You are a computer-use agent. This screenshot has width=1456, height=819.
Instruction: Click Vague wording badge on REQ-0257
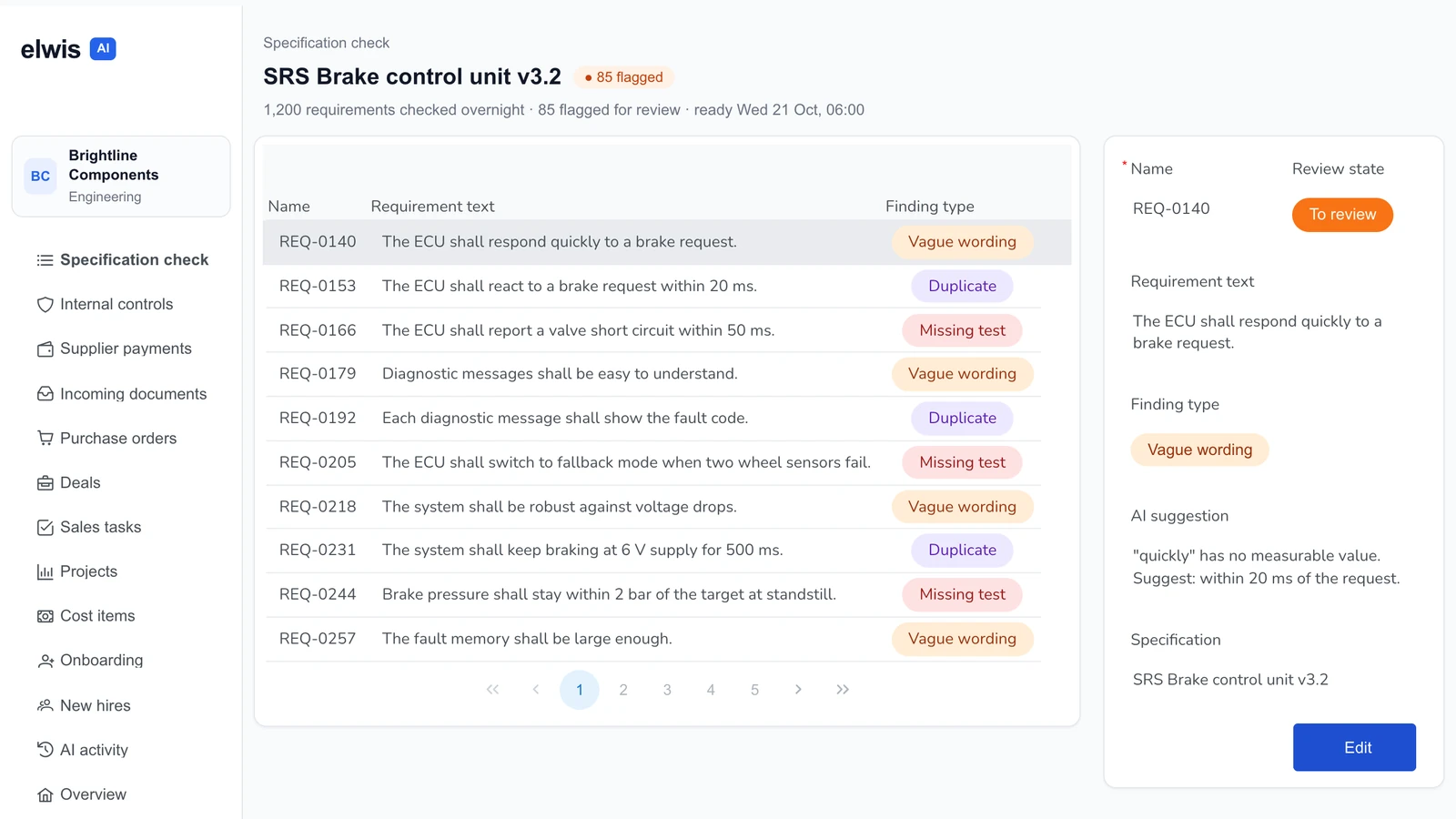point(962,639)
